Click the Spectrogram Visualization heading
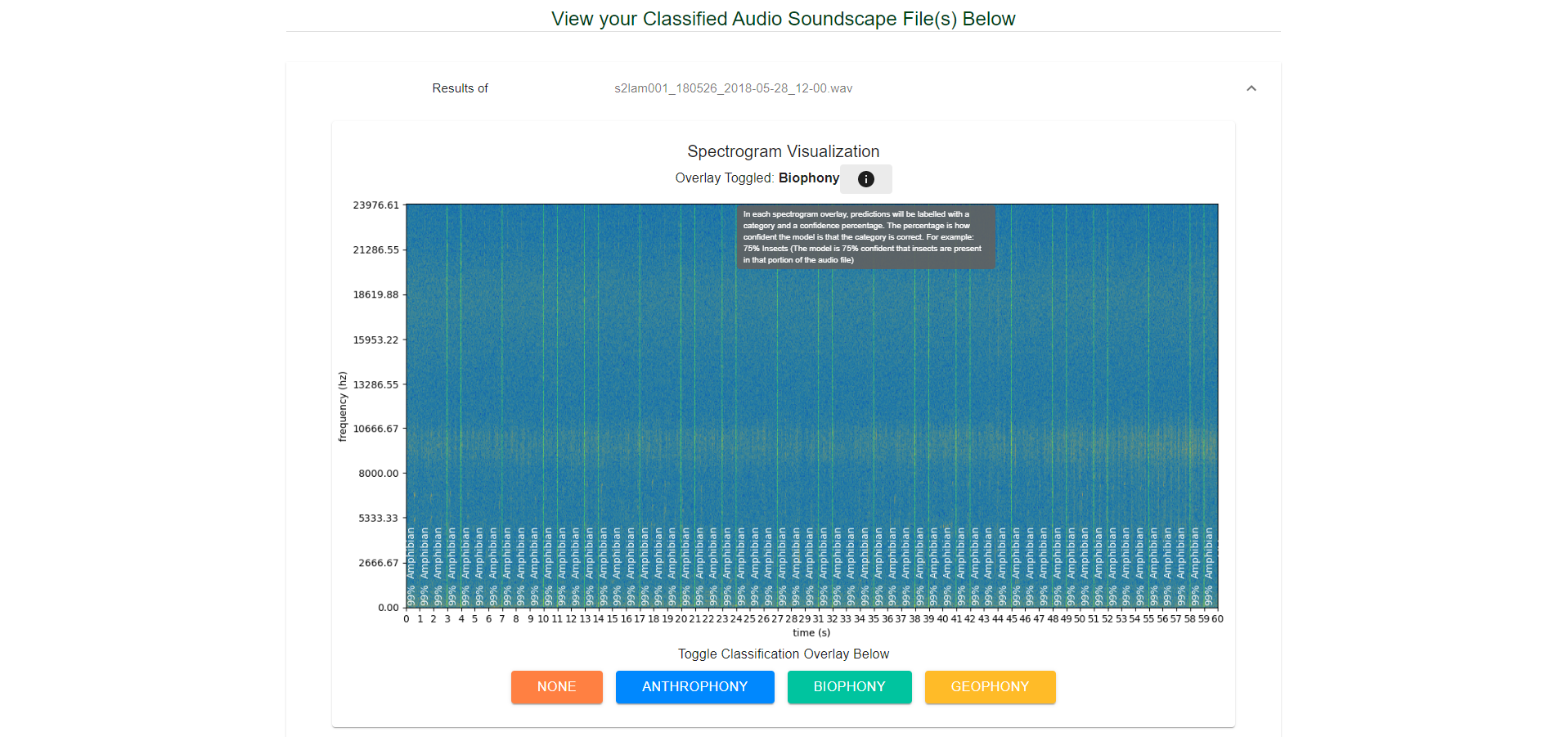 pyautogui.click(x=783, y=151)
